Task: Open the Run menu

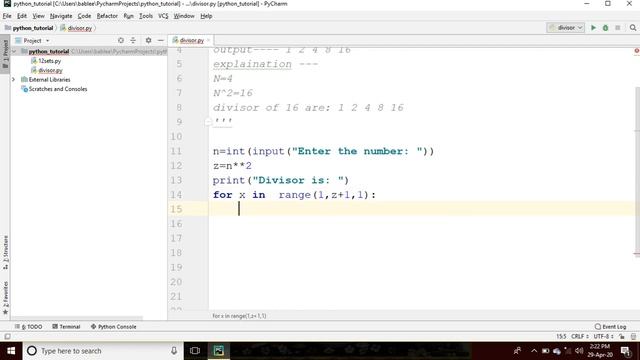Action: 129,16
